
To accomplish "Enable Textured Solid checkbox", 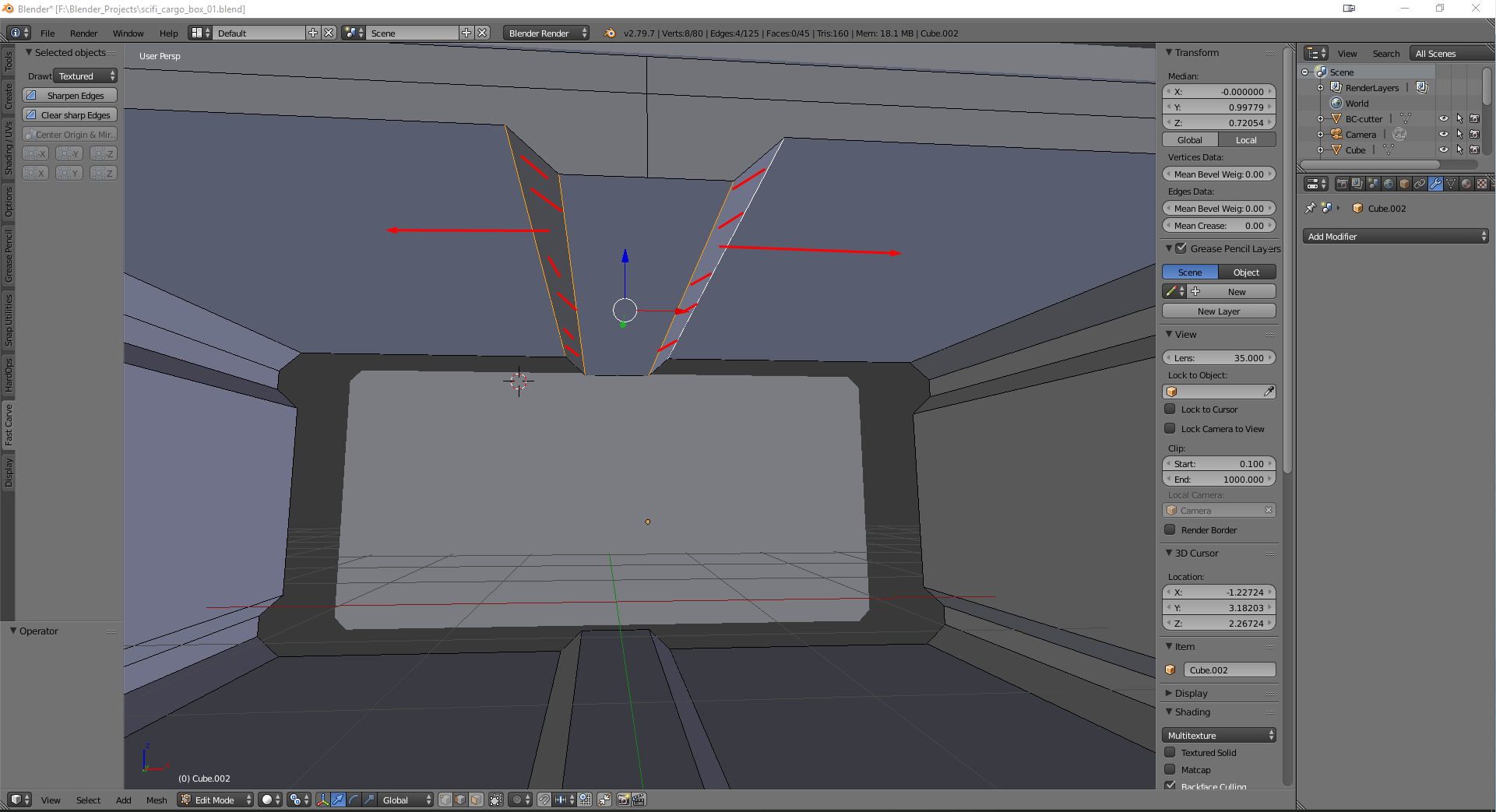I will point(1170,752).
